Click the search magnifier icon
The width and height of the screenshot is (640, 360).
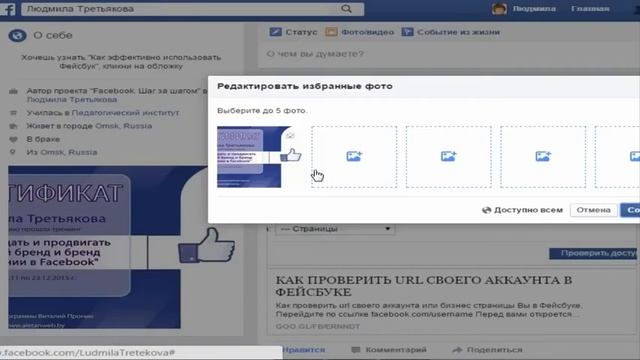pos(346,9)
